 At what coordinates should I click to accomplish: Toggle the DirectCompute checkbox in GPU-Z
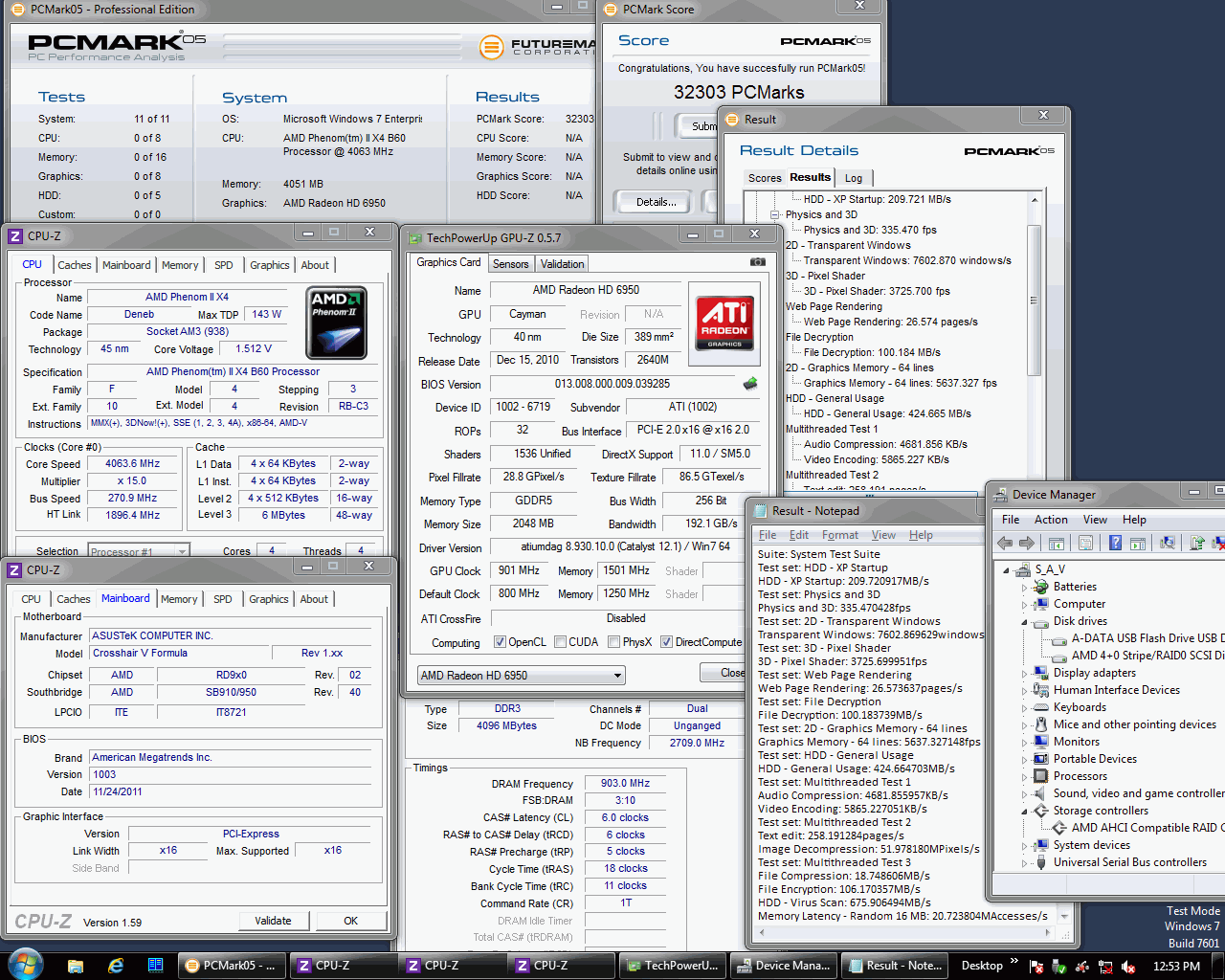(666, 642)
